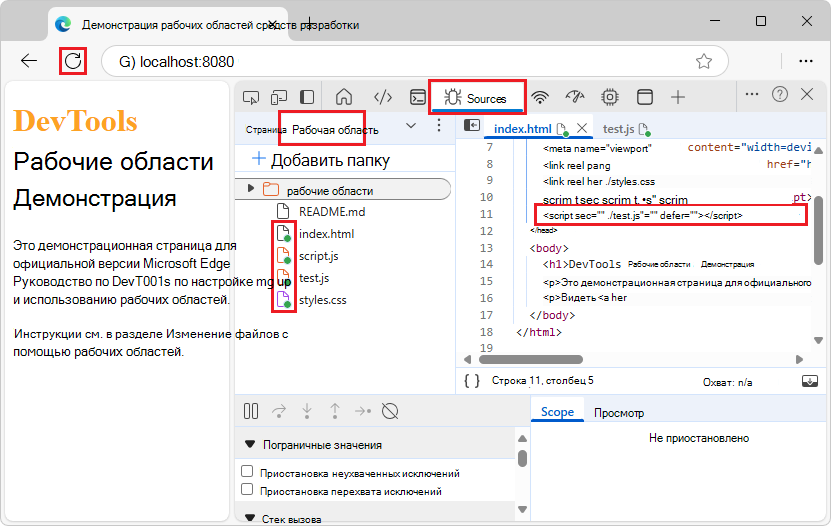Toggle the DevTools sidebar panel icon
The width and height of the screenshot is (831, 526).
click(307, 97)
